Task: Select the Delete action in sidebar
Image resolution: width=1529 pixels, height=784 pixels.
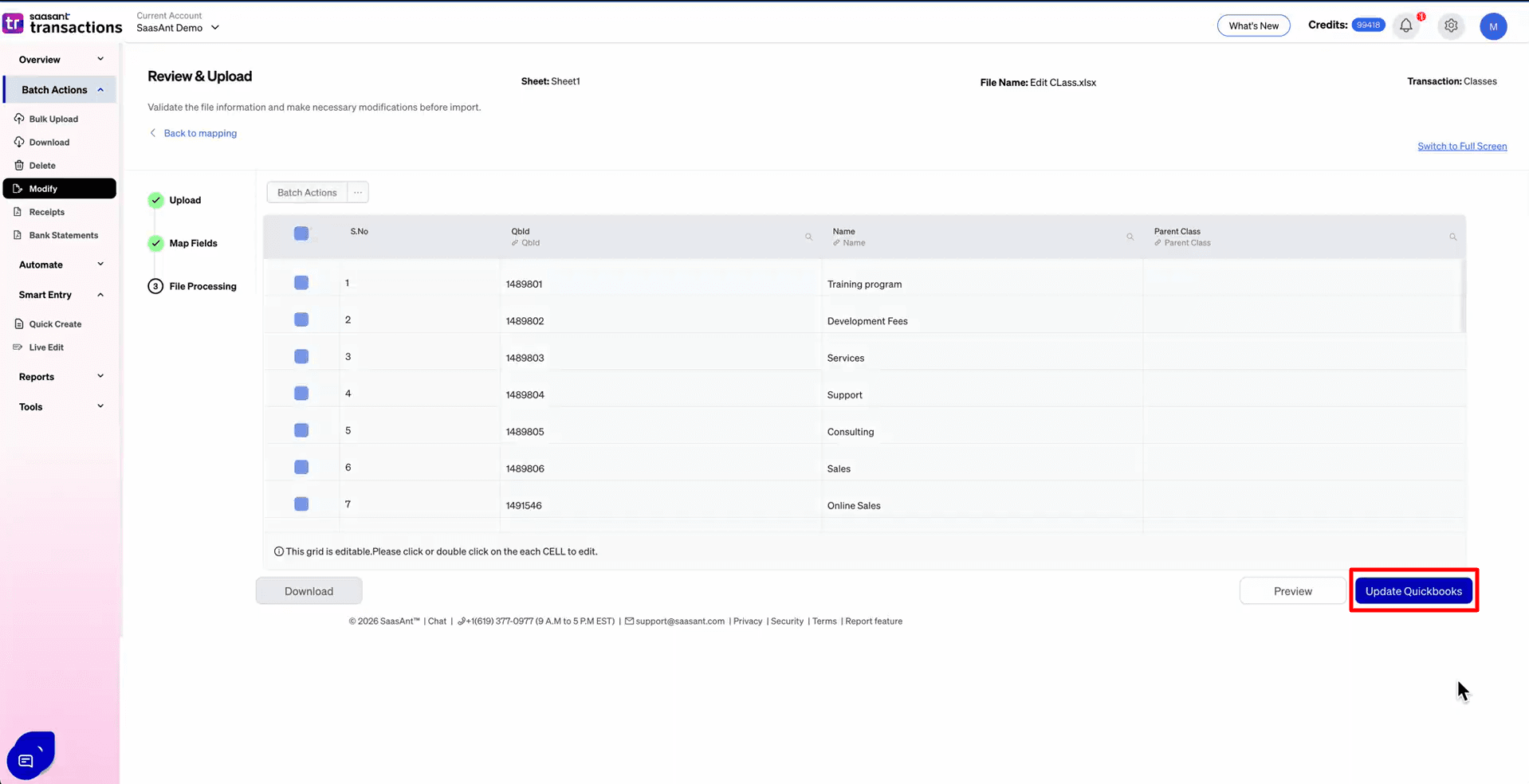Action: click(41, 165)
